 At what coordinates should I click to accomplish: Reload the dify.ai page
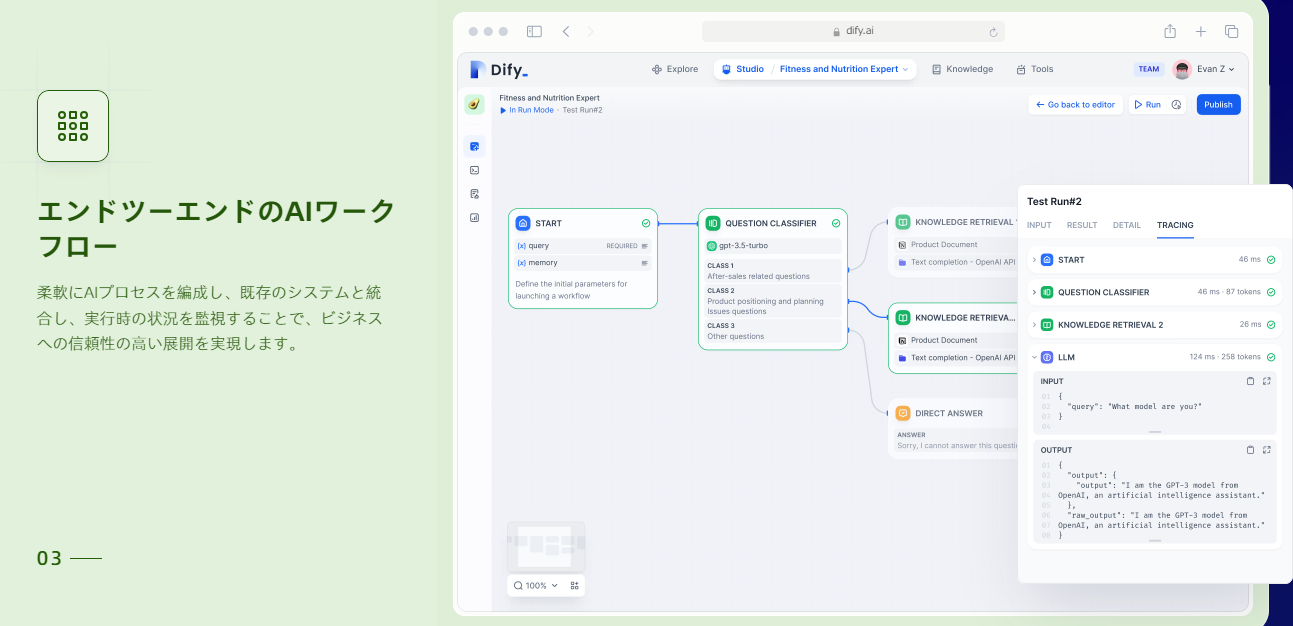993,32
